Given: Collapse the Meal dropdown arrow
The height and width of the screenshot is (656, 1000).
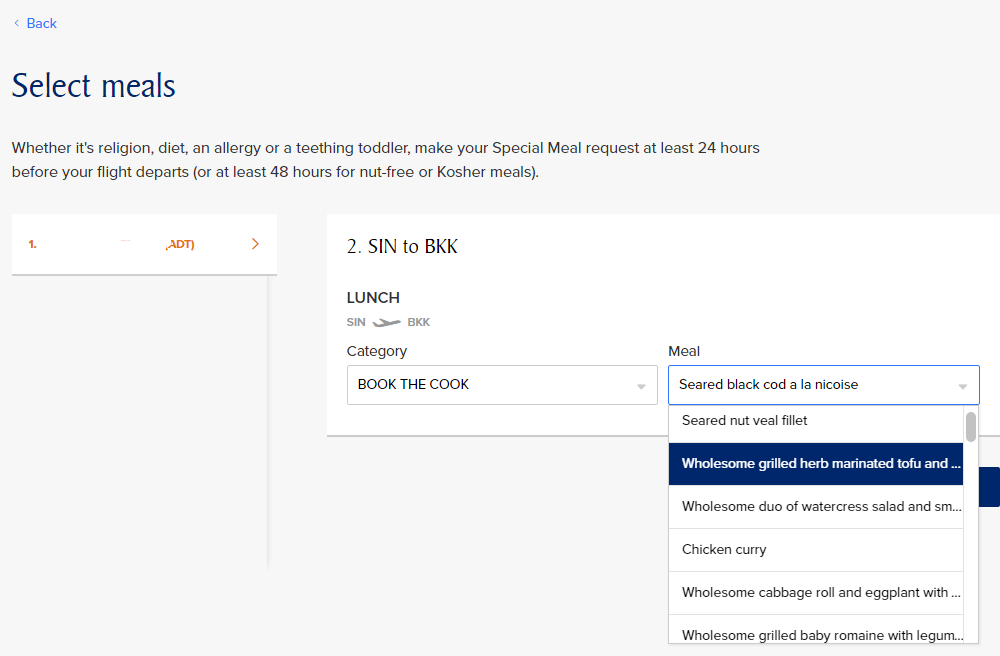Looking at the screenshot, I should pyautogui.click(x=962, y=386).
